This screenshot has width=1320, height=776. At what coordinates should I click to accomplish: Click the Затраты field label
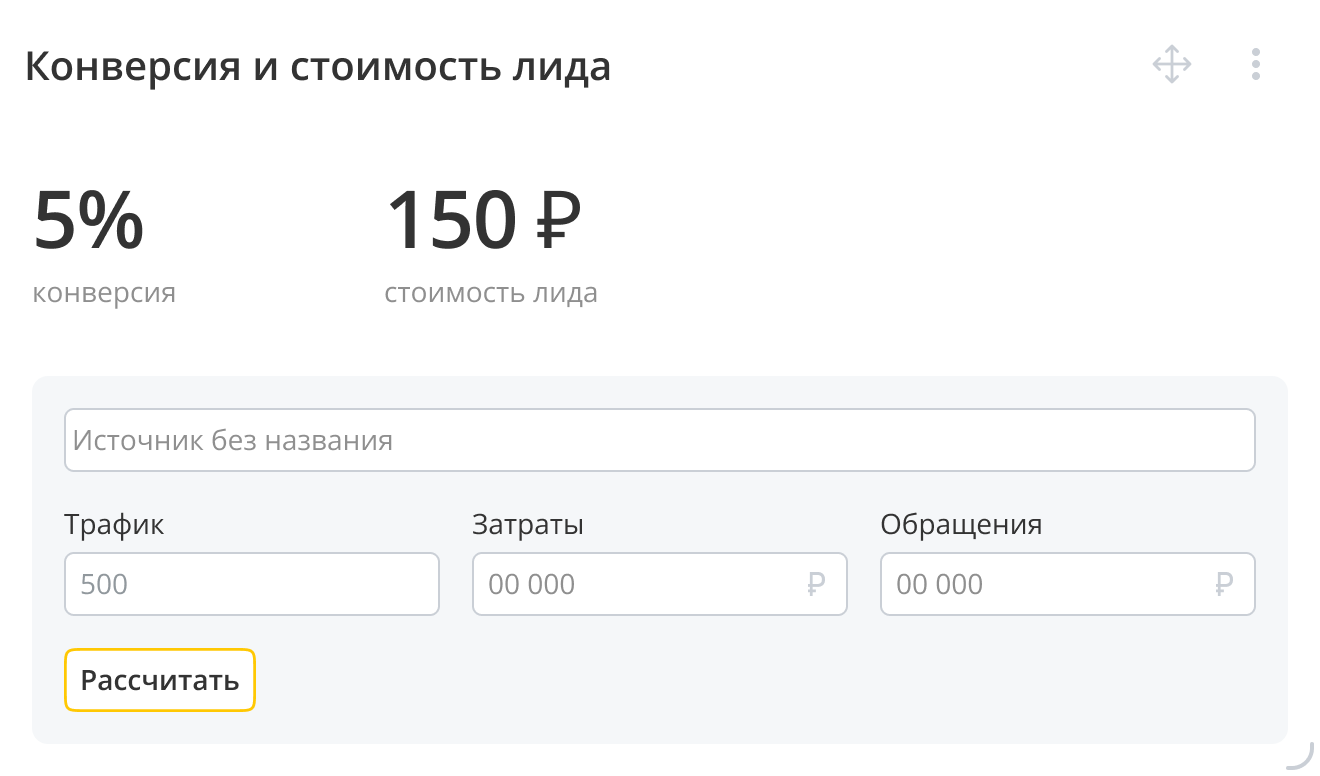(x=528, y=524)
